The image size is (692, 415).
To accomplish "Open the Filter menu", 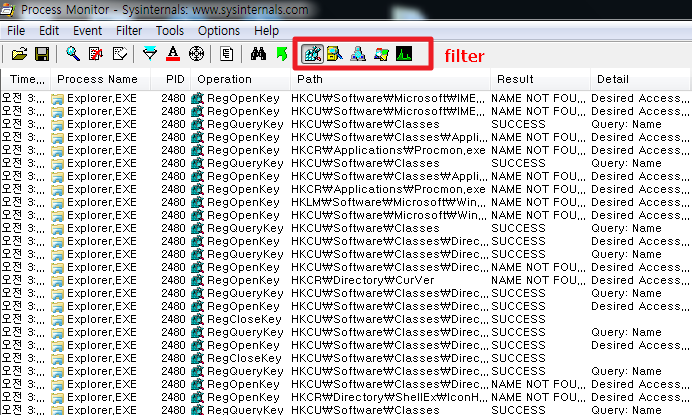I will point(129,31).
